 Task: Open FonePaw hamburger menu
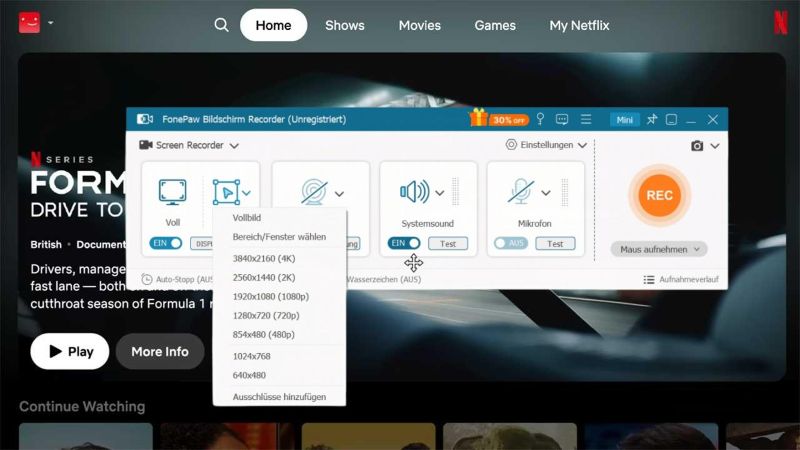(x=586, y=119)
